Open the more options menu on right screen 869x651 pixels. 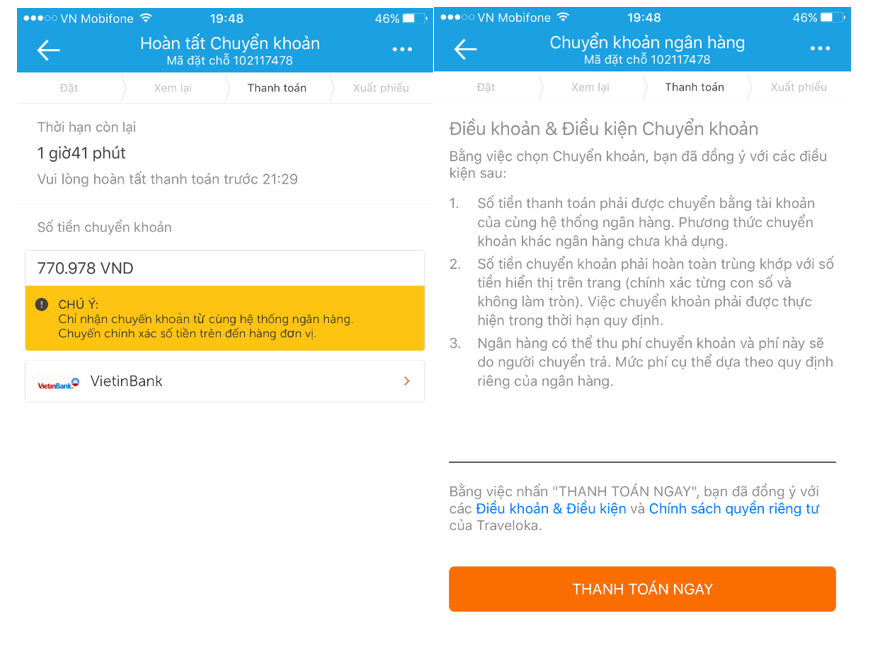point(820,48)
